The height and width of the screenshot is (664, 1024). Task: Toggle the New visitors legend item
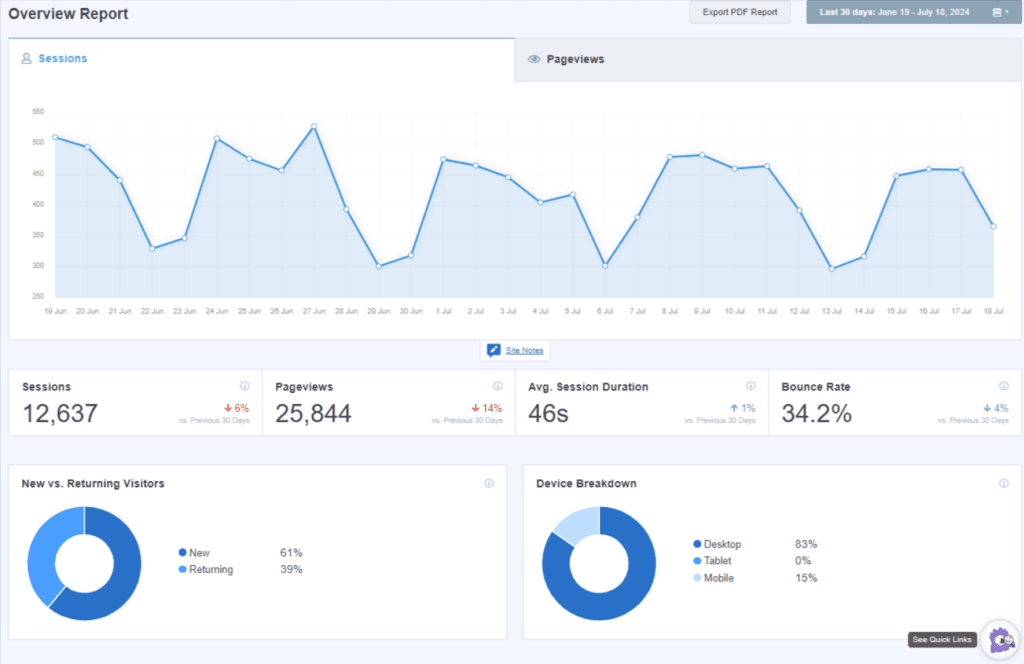click(x=199, y=553)
